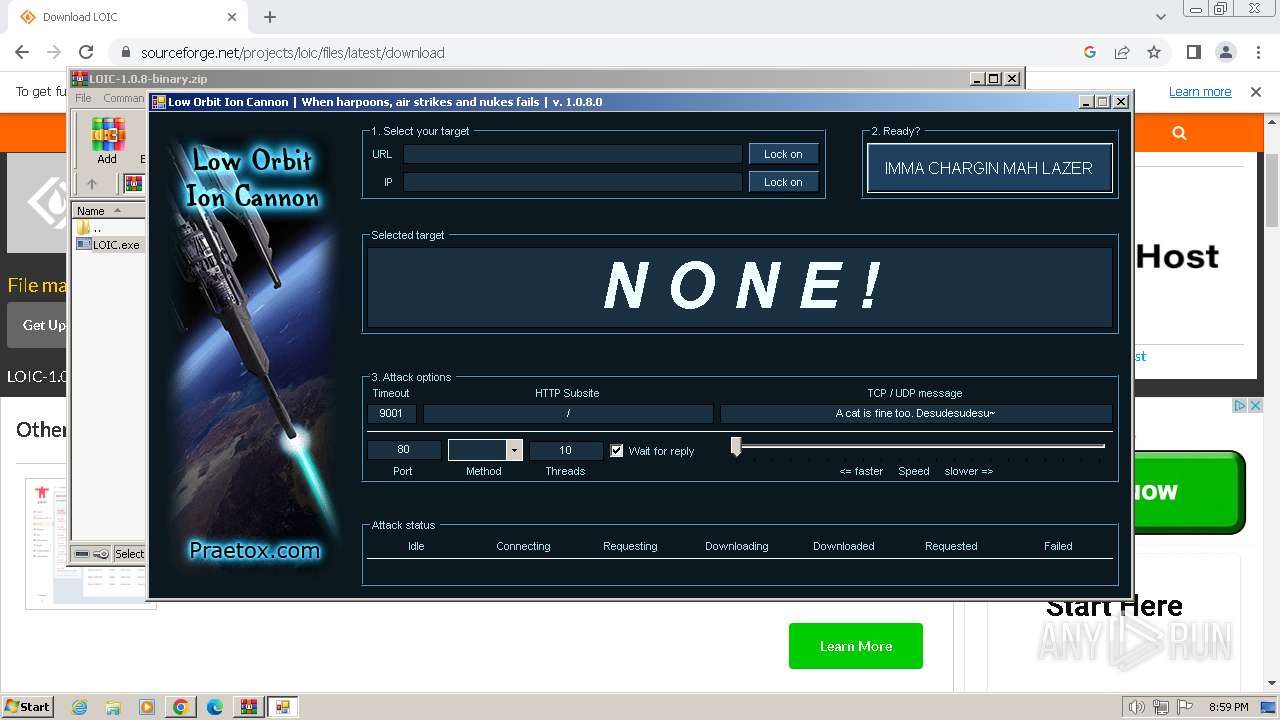Screen dimensions: 1280x720
Task: Click the HTTP Subsite field showing /
Action: (x=568, y=413)
